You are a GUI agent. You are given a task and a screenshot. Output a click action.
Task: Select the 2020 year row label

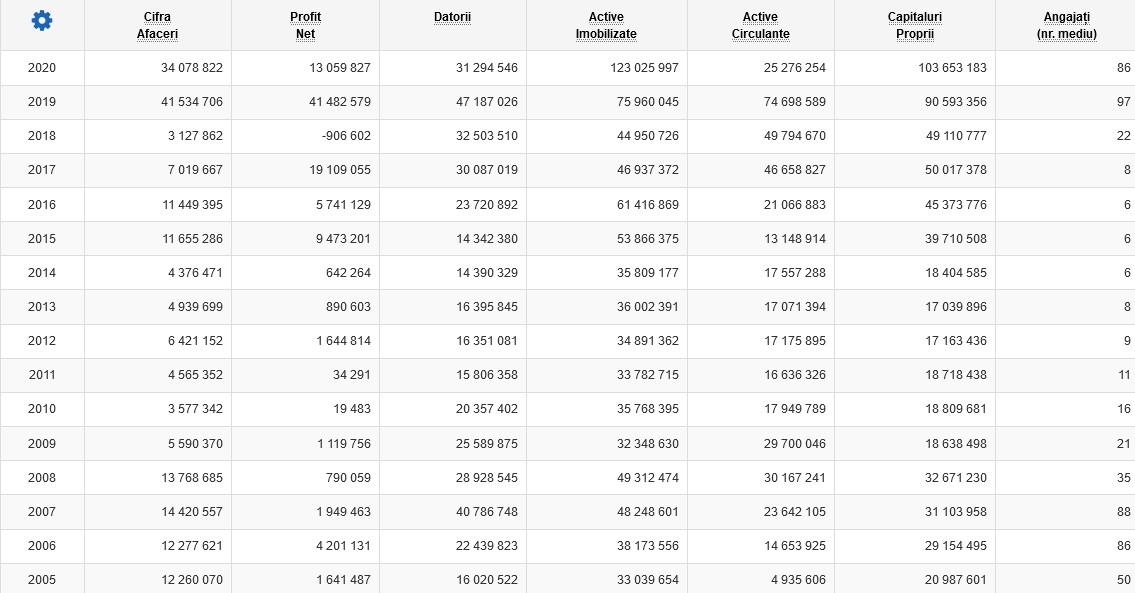[42, 67]
